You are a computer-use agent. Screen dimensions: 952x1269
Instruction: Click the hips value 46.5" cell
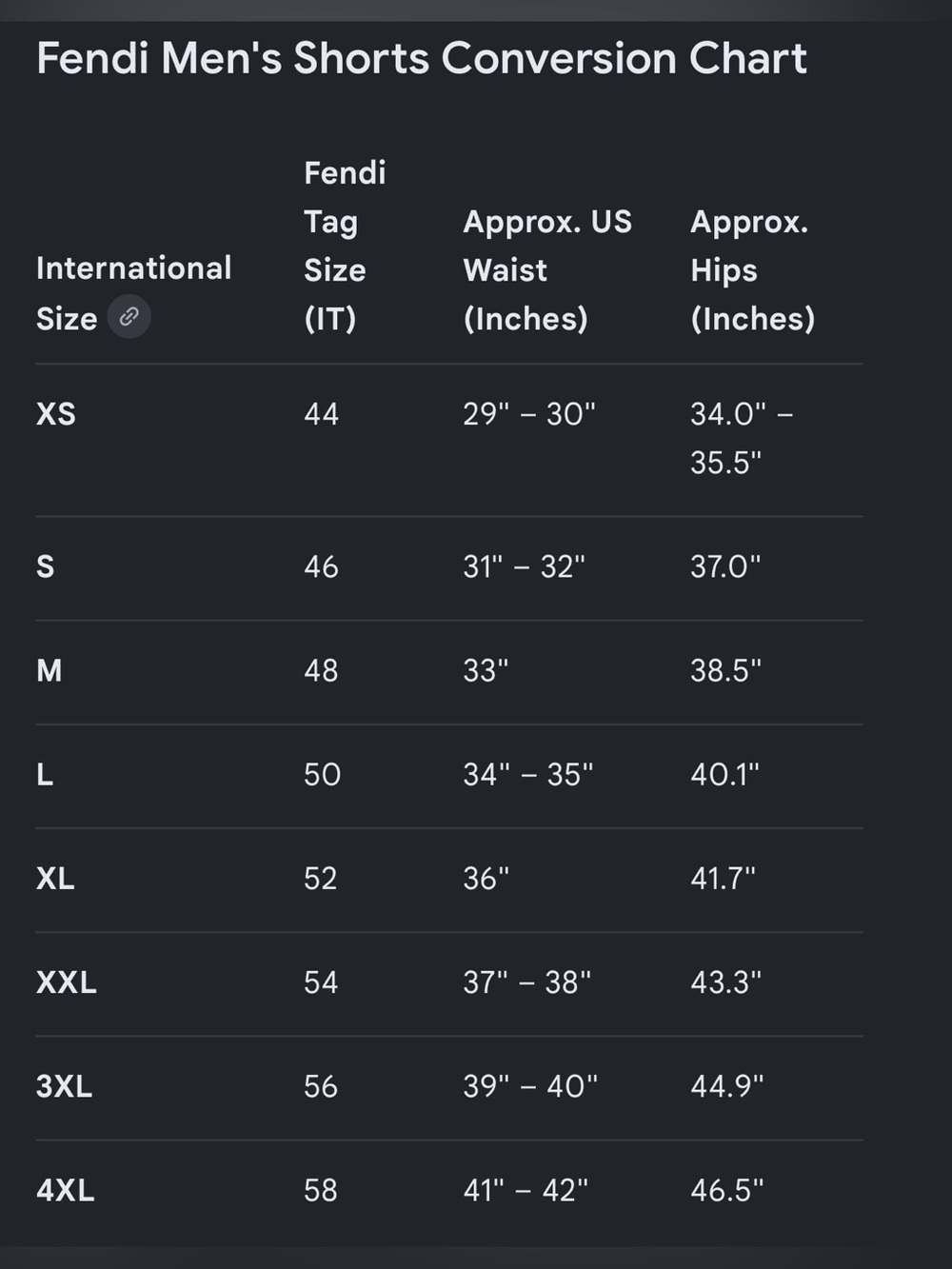(727, 1190)
